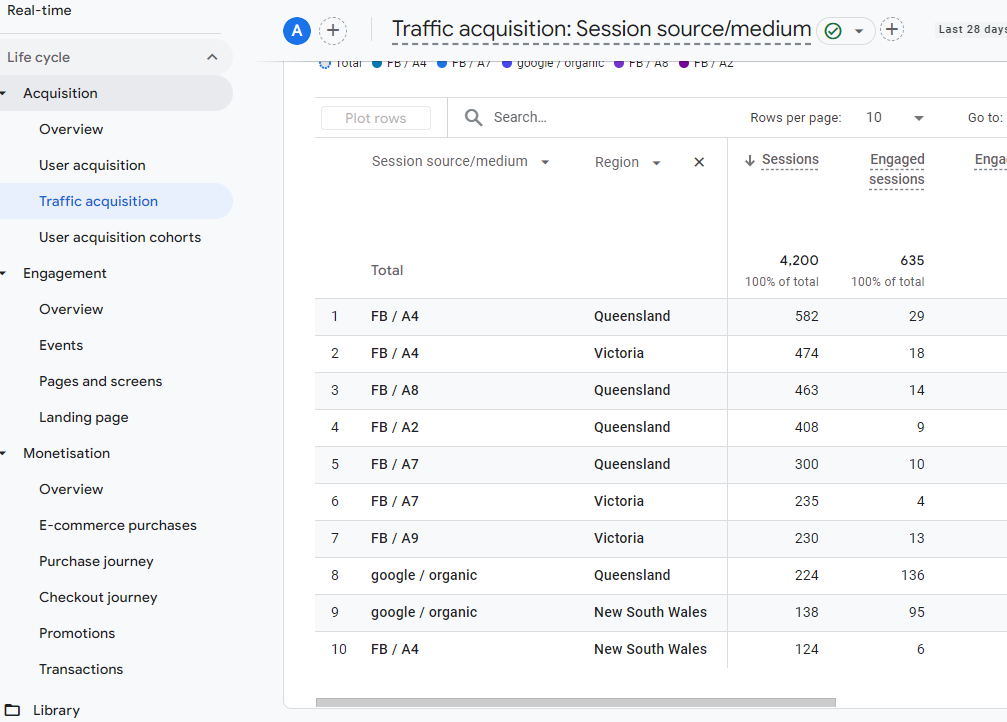This screenshot has height=722, width=1007.
Task: Remove the Region dimension with X icon
Action: point(699,162)
